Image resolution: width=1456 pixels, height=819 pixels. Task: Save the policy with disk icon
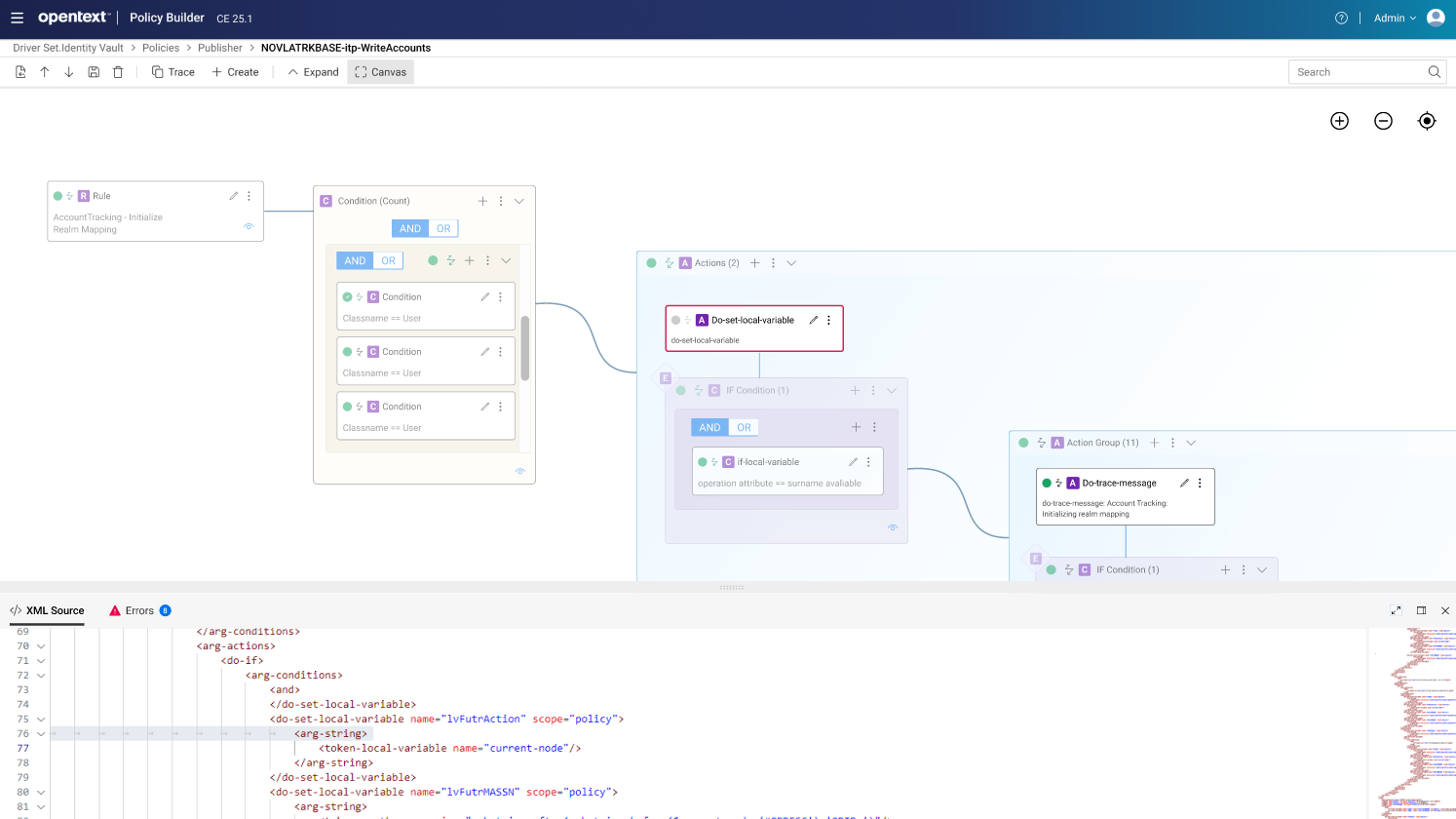pyautogui.click(x=94, y=72)
